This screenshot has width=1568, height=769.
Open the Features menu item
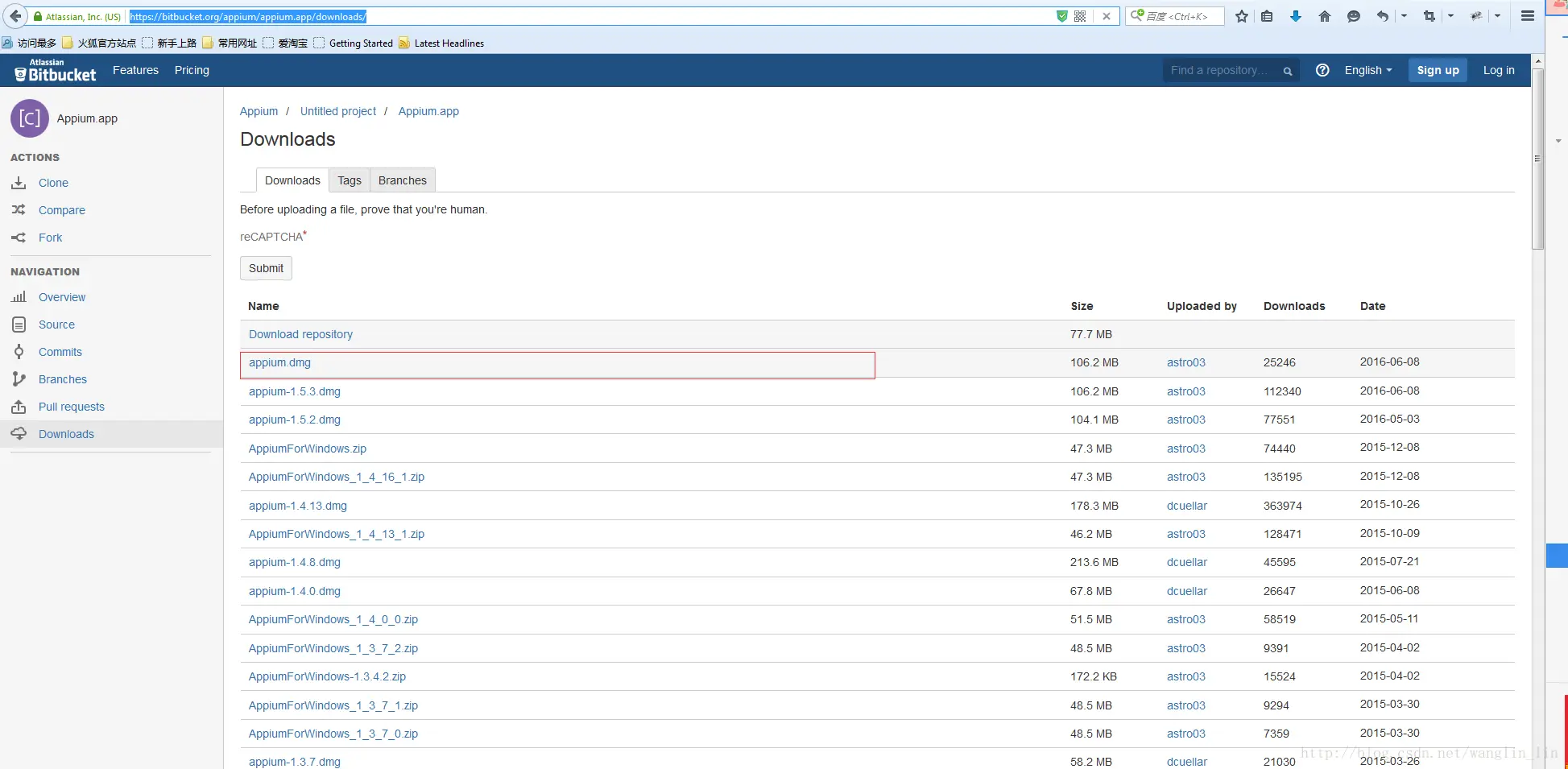tap(135, 71)
